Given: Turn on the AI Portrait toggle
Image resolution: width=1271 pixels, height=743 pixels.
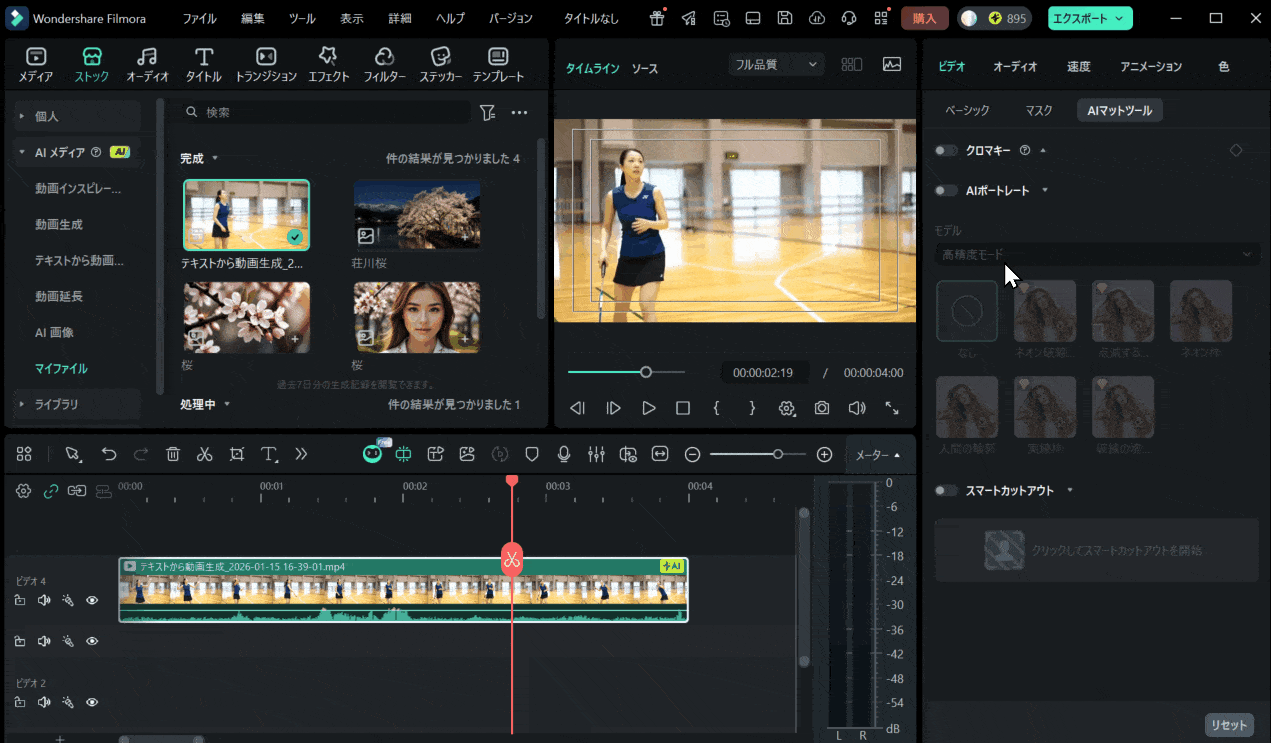Looking at the screenshot, I should pos(946,190).
